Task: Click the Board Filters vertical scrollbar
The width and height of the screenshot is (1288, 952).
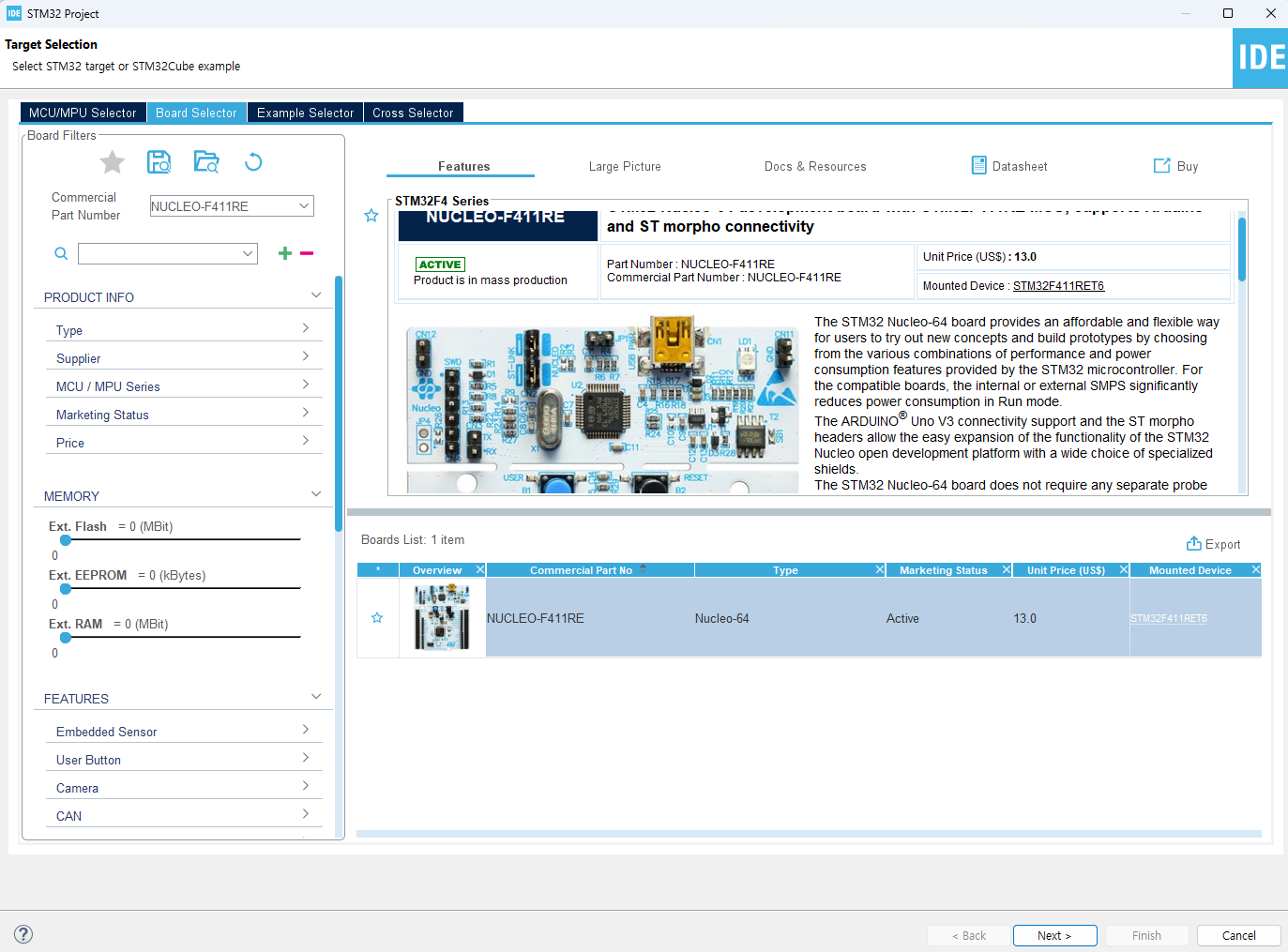Action: (x=339, y=403)
